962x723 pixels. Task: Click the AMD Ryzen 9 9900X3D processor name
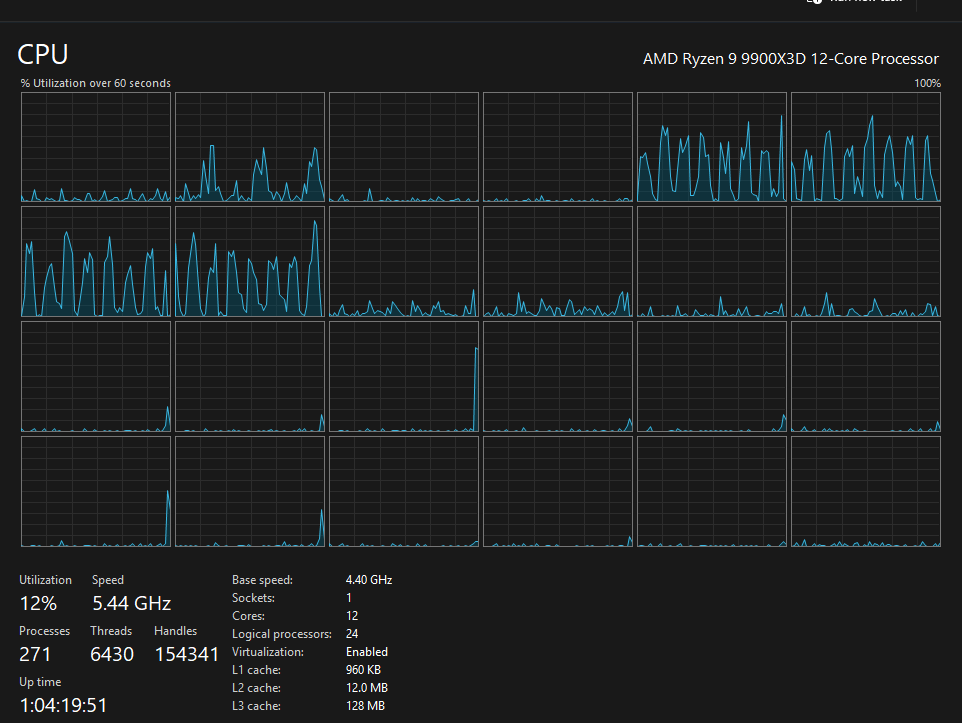(790, 59)
